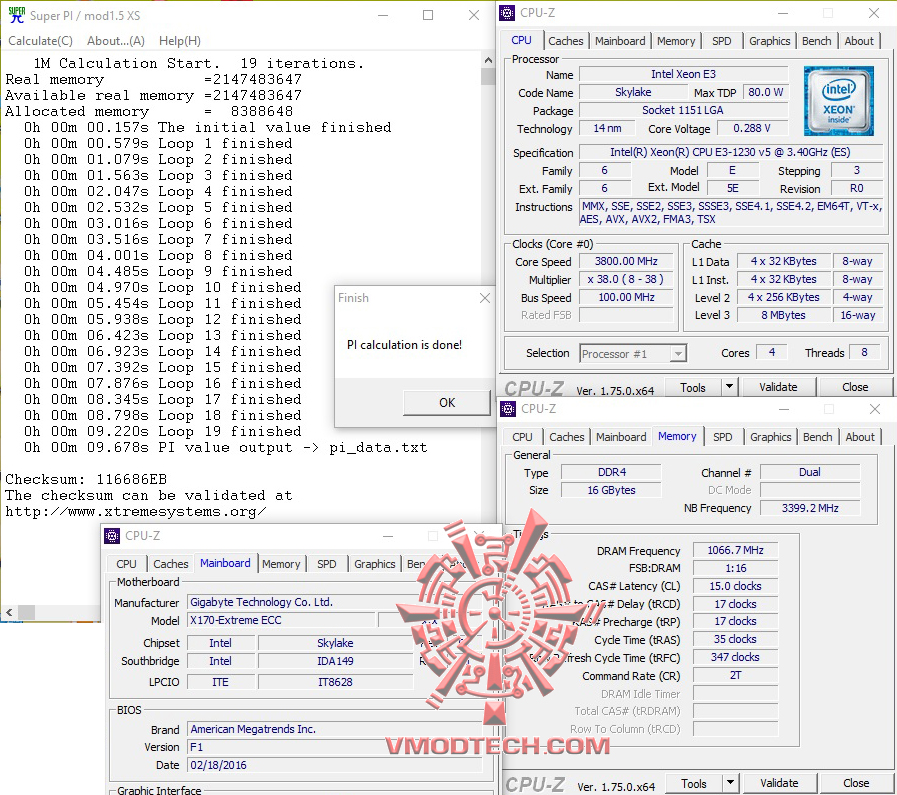Switch to Mainboard tab in Memory CPU-Z window
This screenshot has width=897, height=795.
(x=621, y=437)
